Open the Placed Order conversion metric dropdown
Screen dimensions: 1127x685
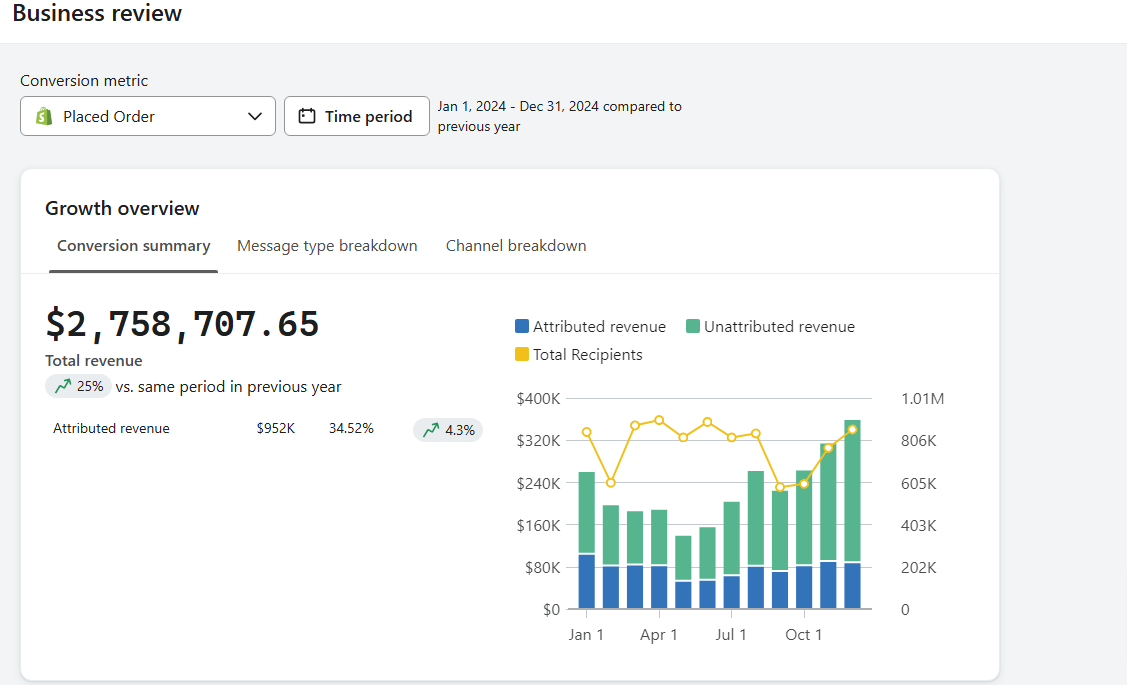tap(147, 115)
